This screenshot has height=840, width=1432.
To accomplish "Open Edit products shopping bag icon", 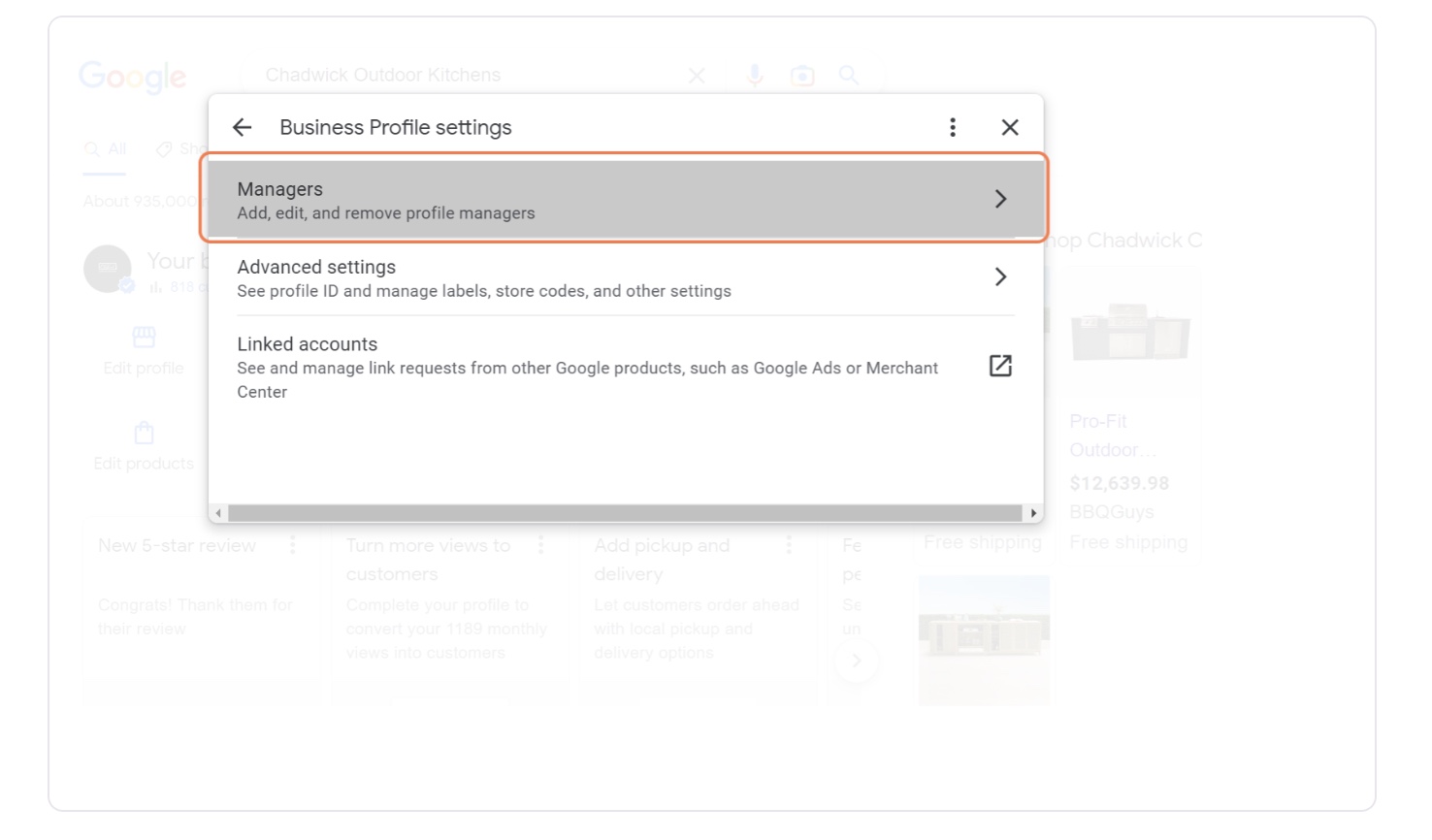I will point(144,433).
